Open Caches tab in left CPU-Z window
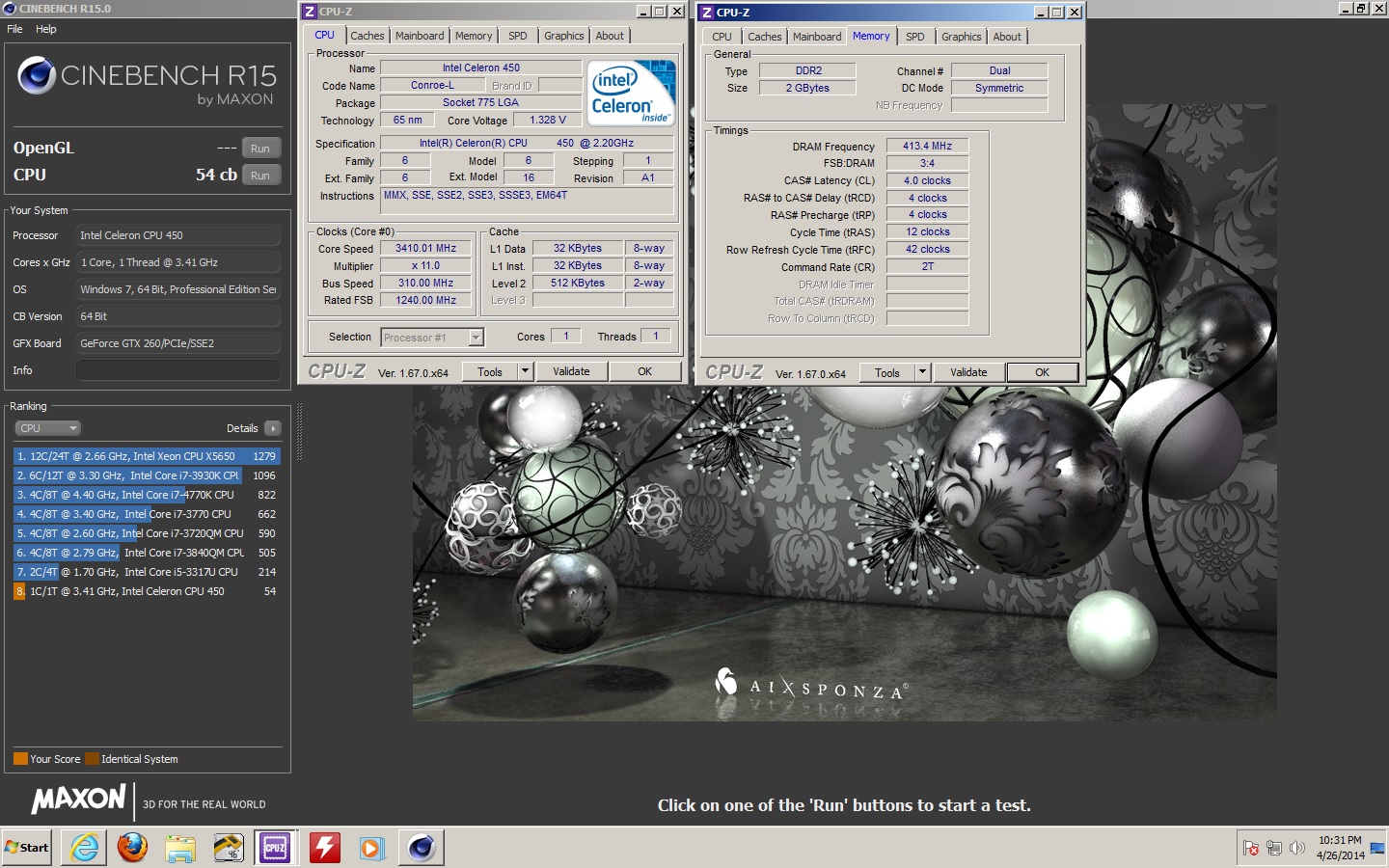The width and height of the screenshot is (1389, 868). click(367, 36)
